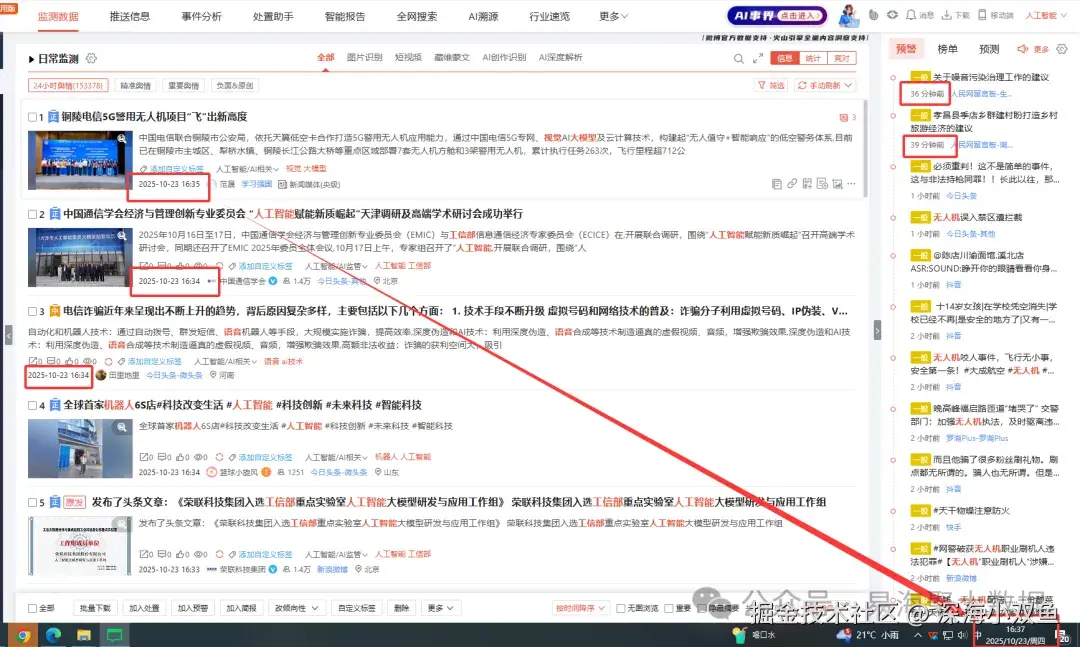Screen dimensions: 1080x647
Task: Switch to the 榜单 tab on right panel
Action: point(948,48)
